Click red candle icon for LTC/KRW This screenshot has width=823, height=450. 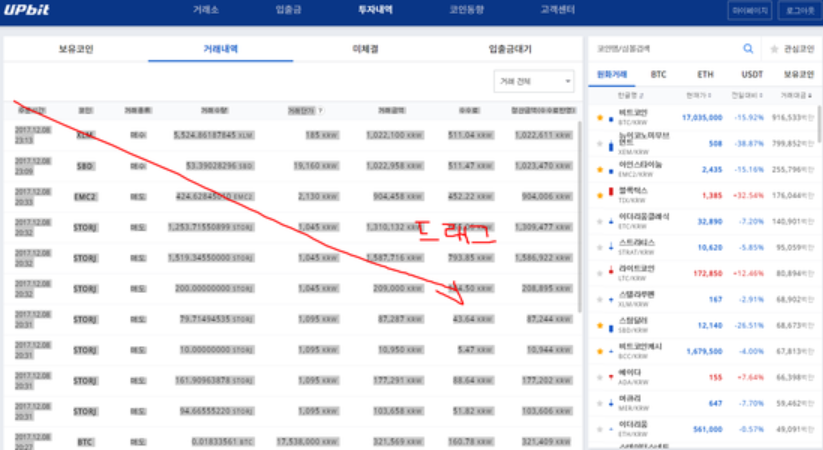click(610, 271)
